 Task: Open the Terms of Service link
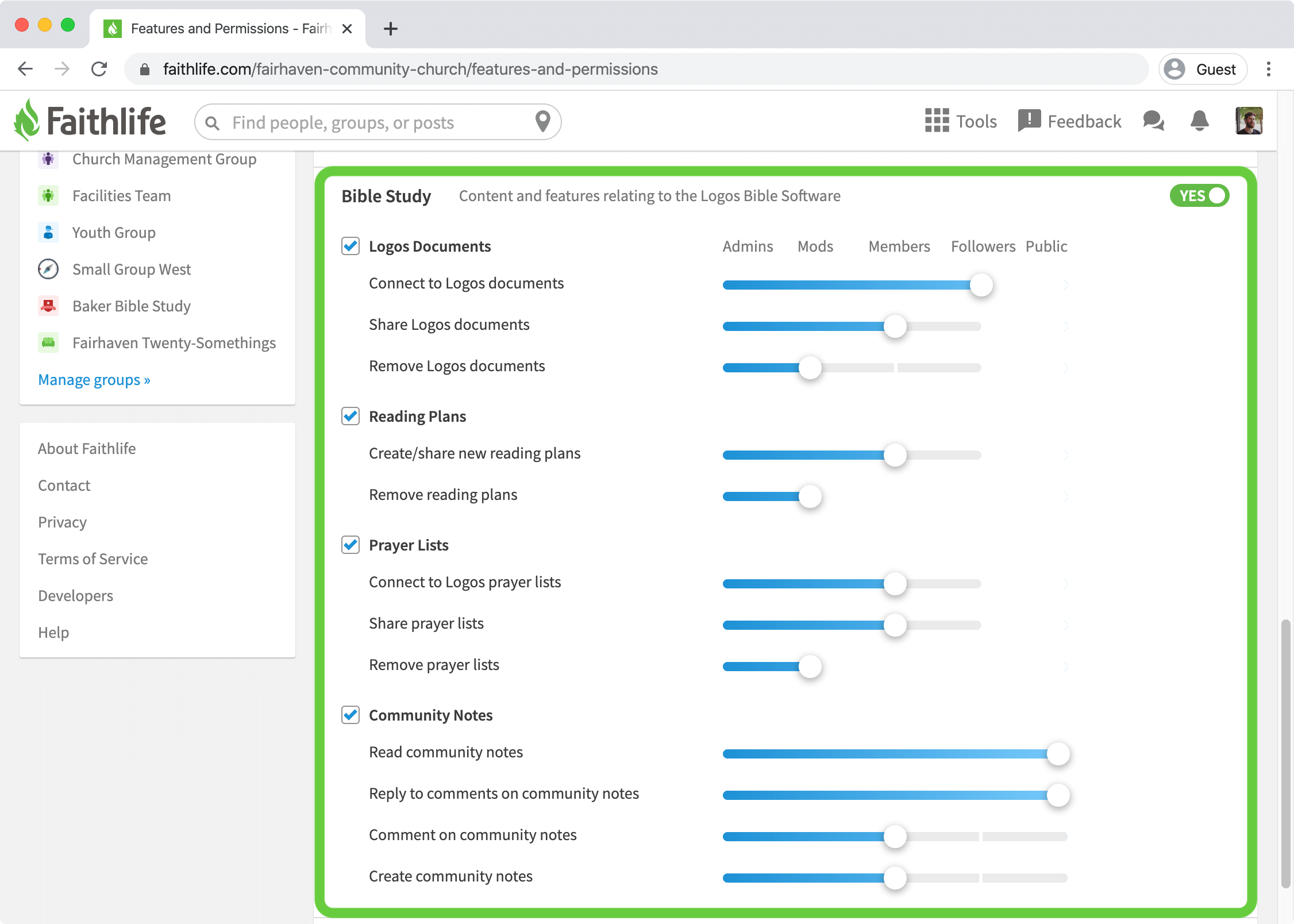pos(93,559)
